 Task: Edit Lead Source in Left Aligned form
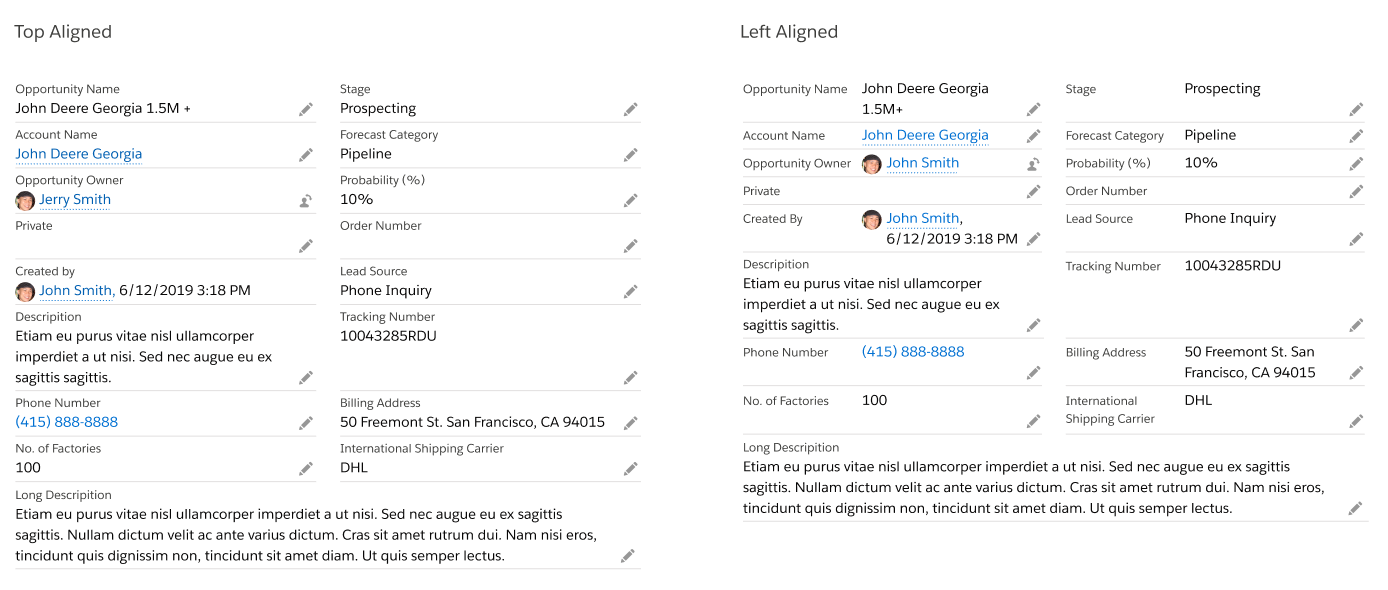1356,239
